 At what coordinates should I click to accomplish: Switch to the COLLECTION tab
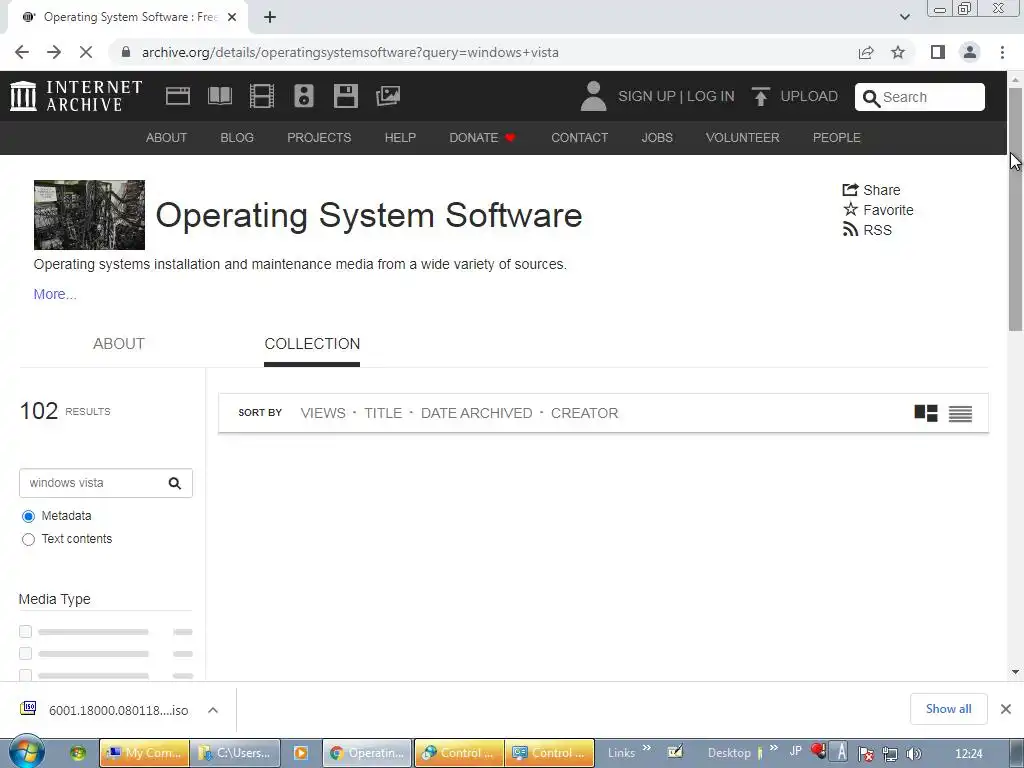tap(312, 344)
